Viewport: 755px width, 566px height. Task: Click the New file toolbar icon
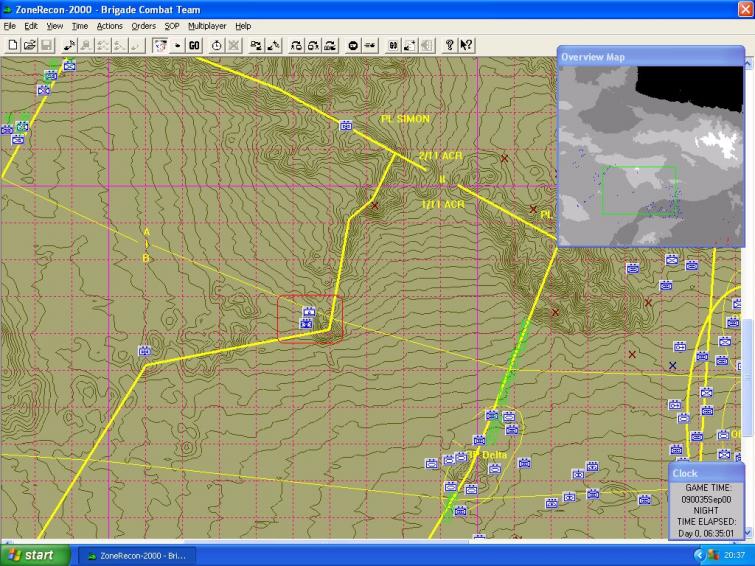click(13, 45)
